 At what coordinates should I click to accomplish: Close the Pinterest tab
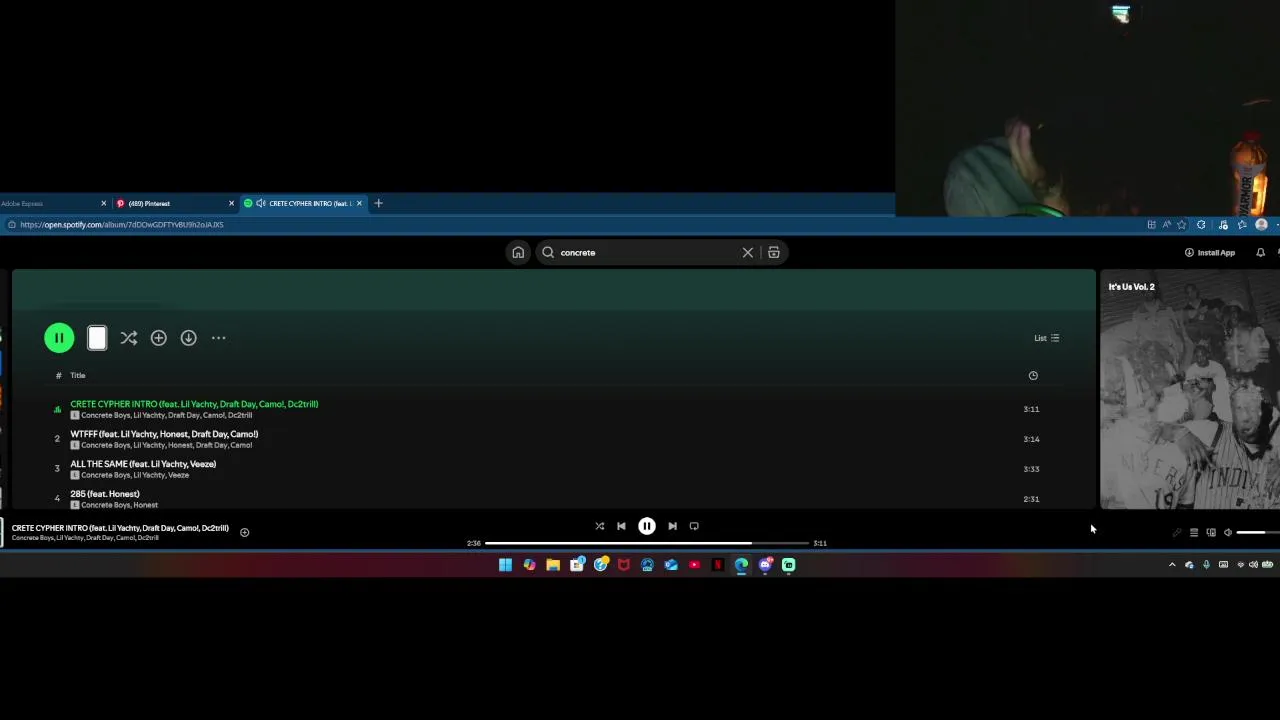[231, 204]
